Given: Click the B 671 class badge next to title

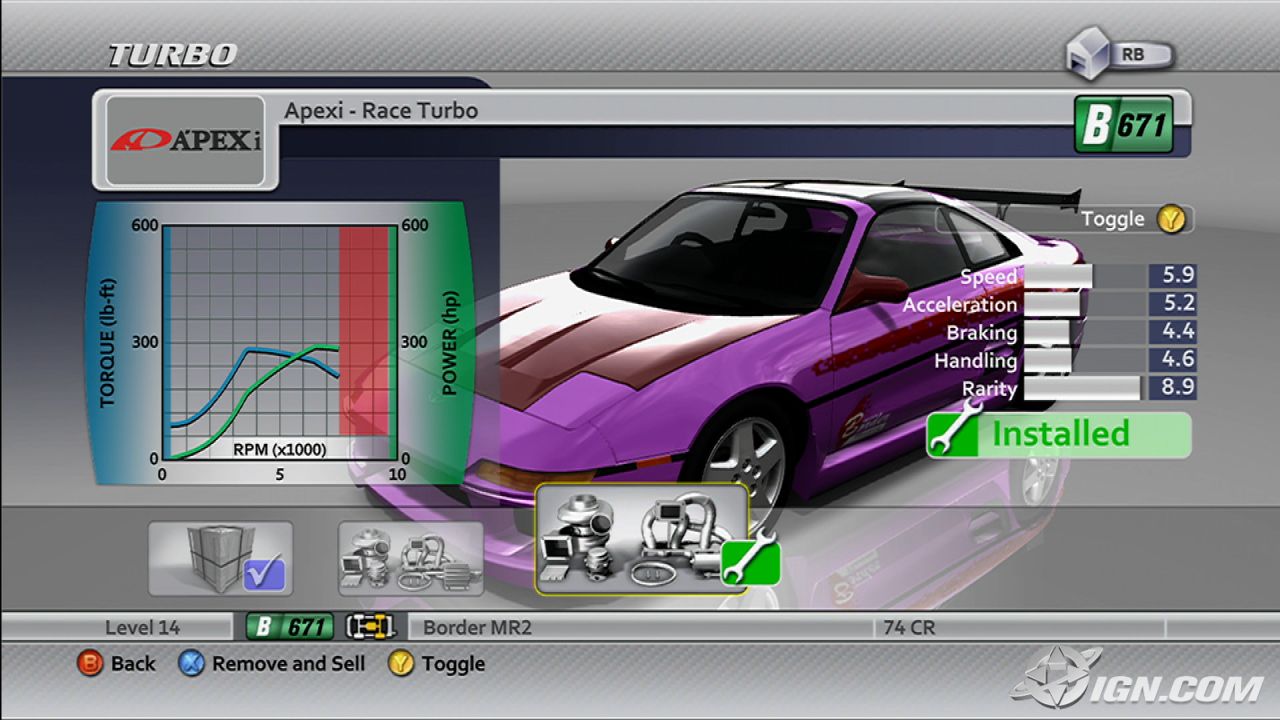Looking at the screenshot, I should pos(1123,125).
